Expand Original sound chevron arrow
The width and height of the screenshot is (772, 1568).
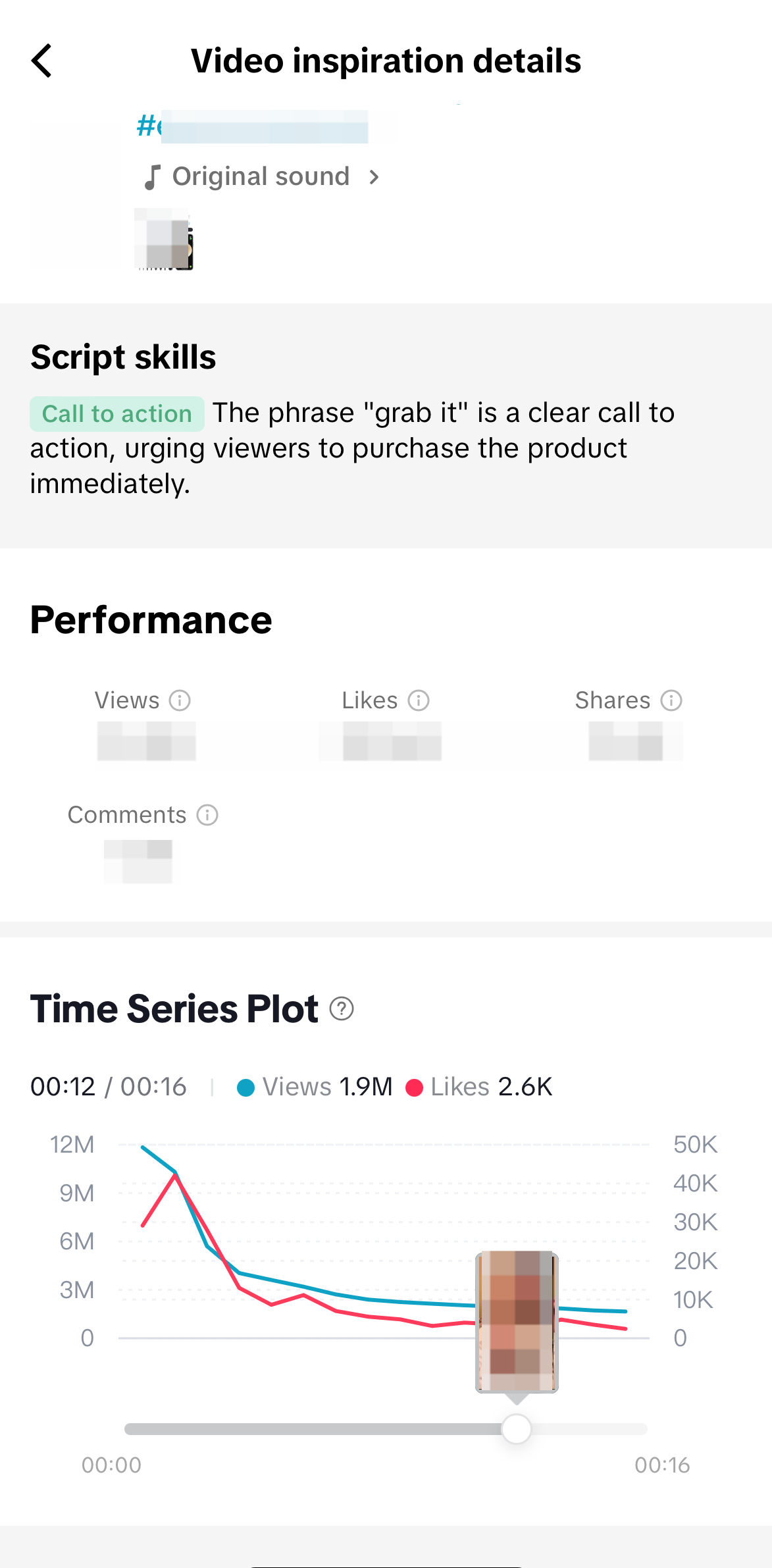point(374,177)
